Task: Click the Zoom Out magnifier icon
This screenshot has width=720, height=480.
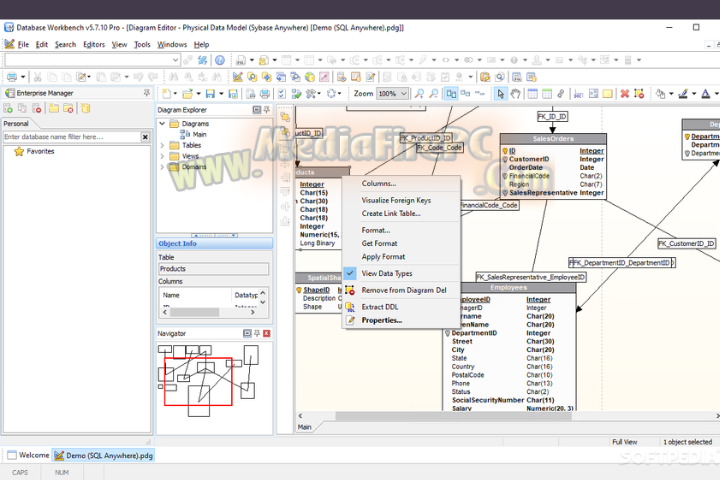Action: 433,94
